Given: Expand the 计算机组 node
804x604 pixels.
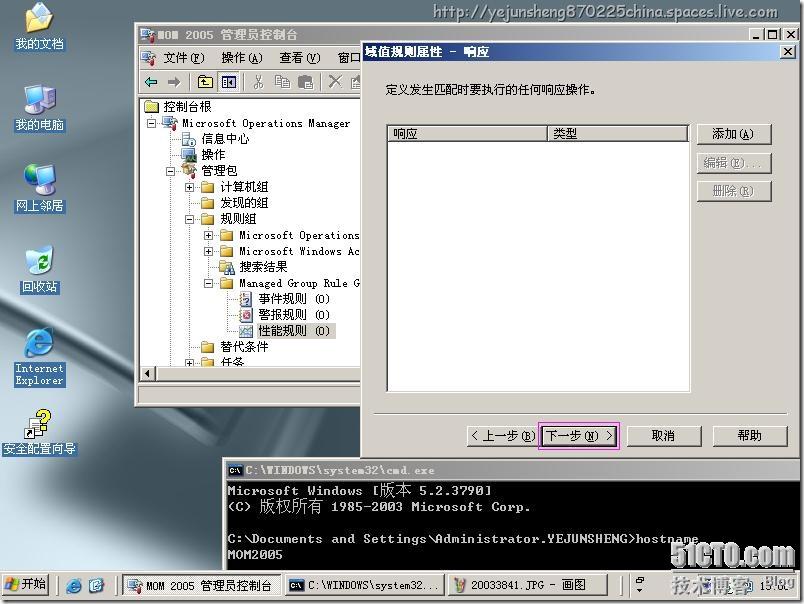Looking at the screenshot, I should 189,187.
